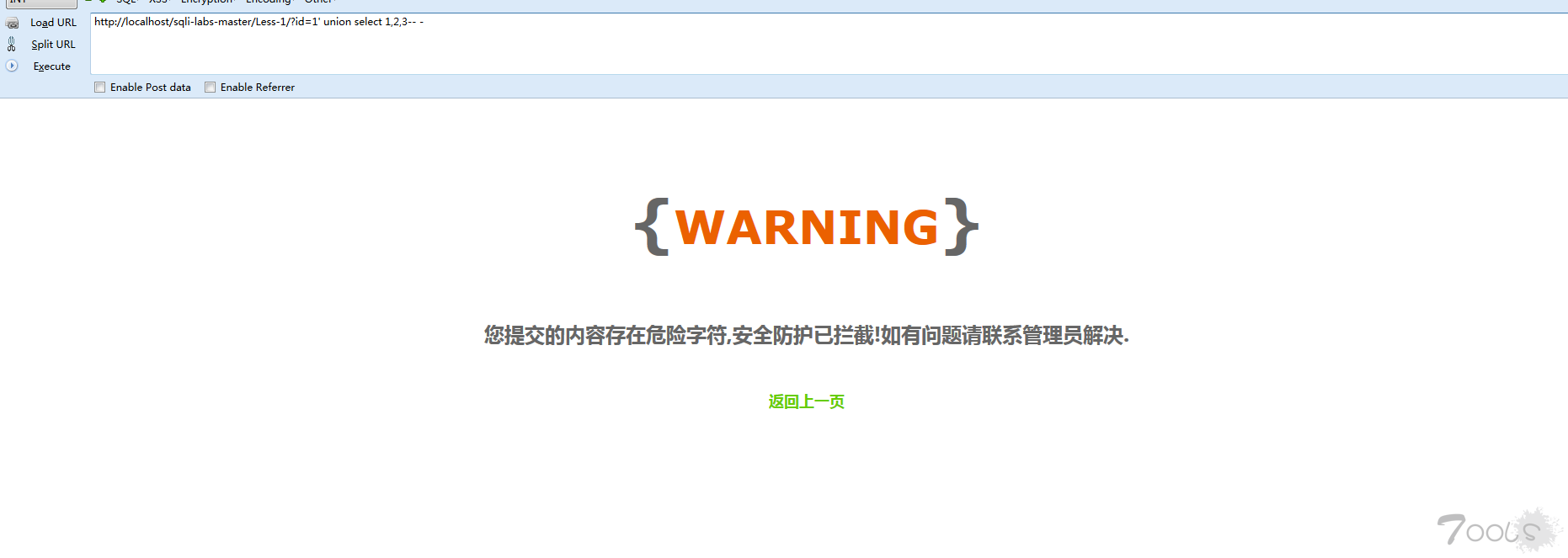Select the Split URL label
The width and height of the screenshot is (1568, 558).
53,45
